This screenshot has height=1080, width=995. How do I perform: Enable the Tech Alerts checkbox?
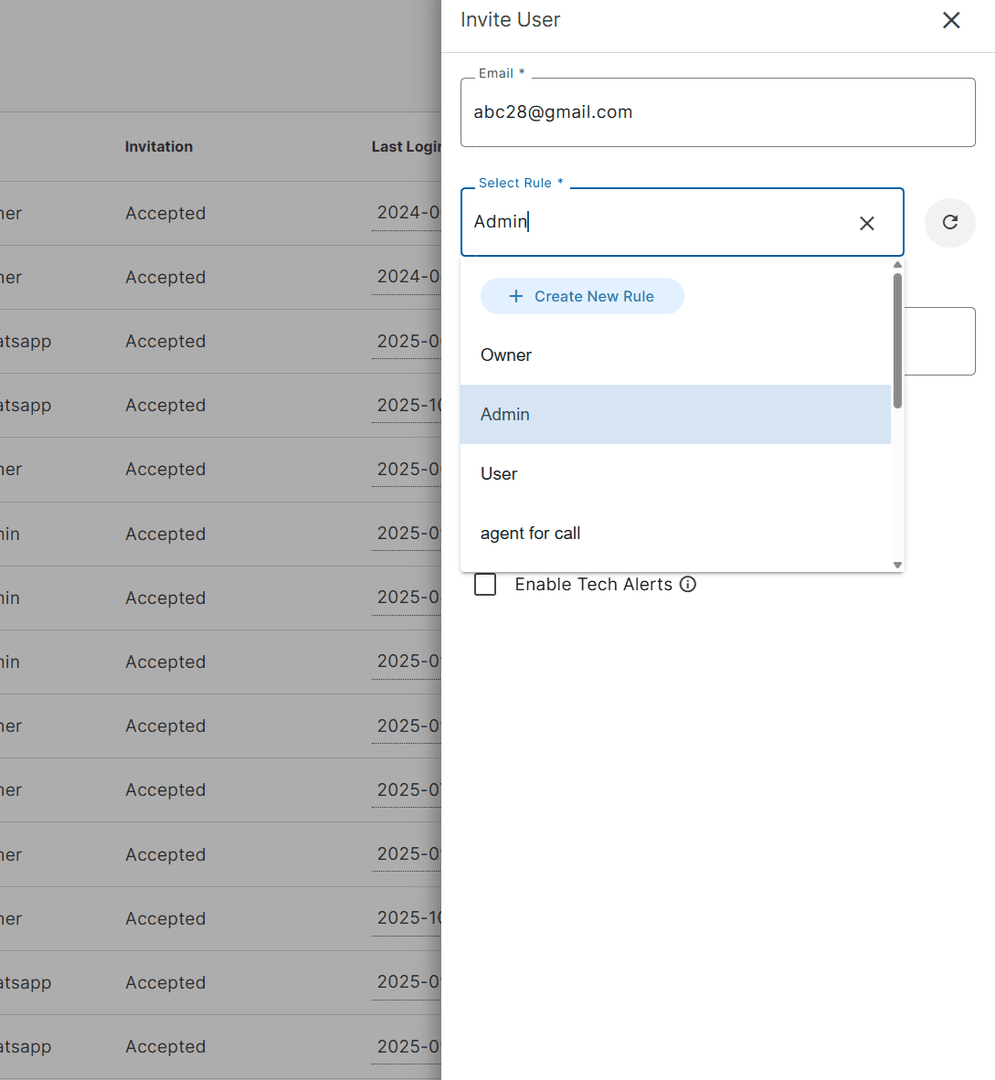coord(485,584)
